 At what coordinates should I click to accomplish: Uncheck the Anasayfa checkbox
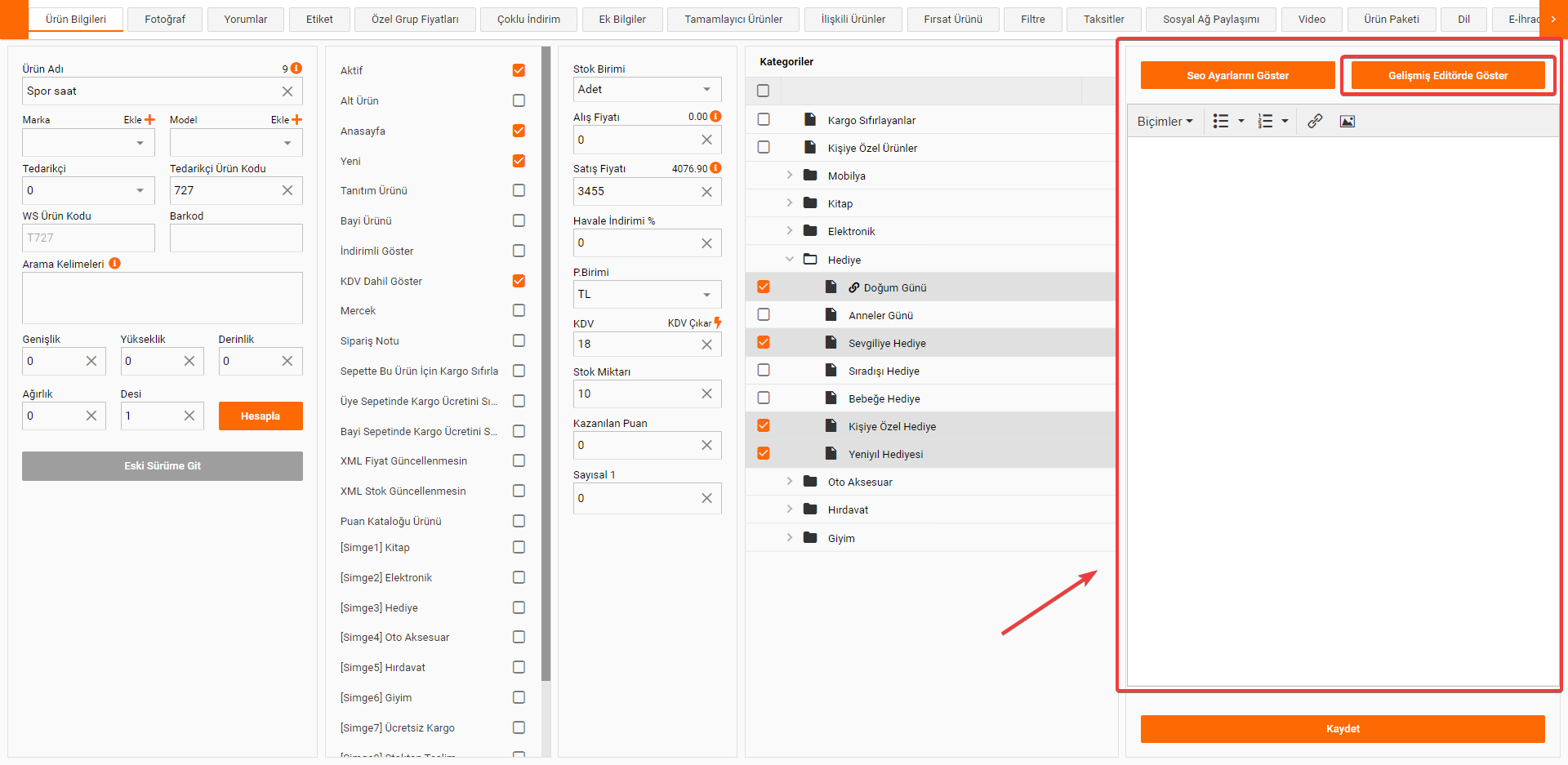[519, 131]
